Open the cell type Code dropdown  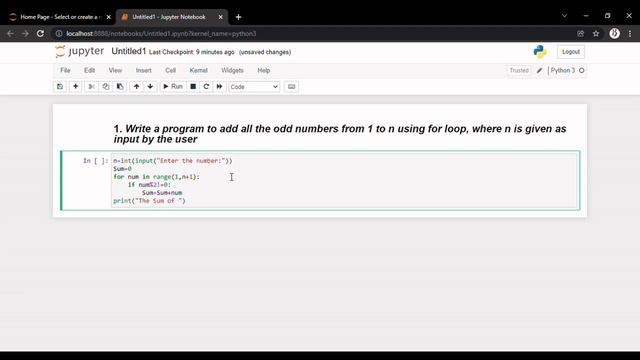[x=254, y=87]
